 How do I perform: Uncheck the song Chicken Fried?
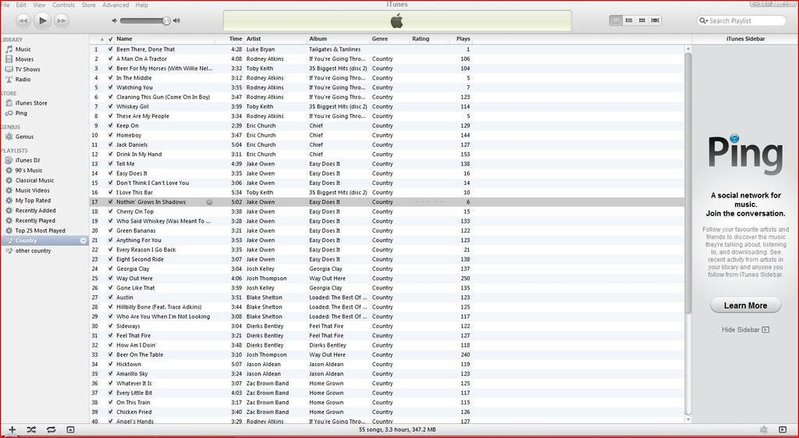111,412
